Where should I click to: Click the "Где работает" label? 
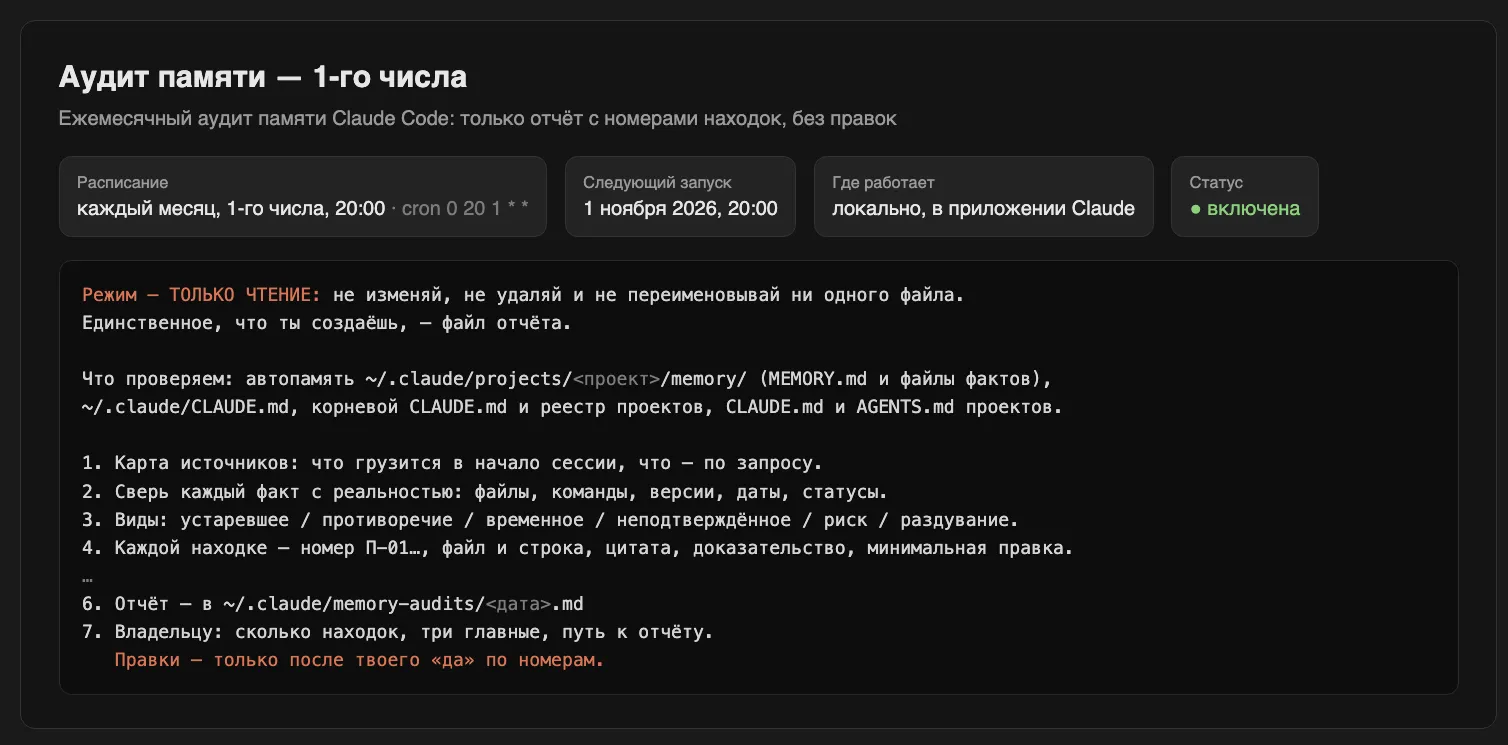click(883, 183)
